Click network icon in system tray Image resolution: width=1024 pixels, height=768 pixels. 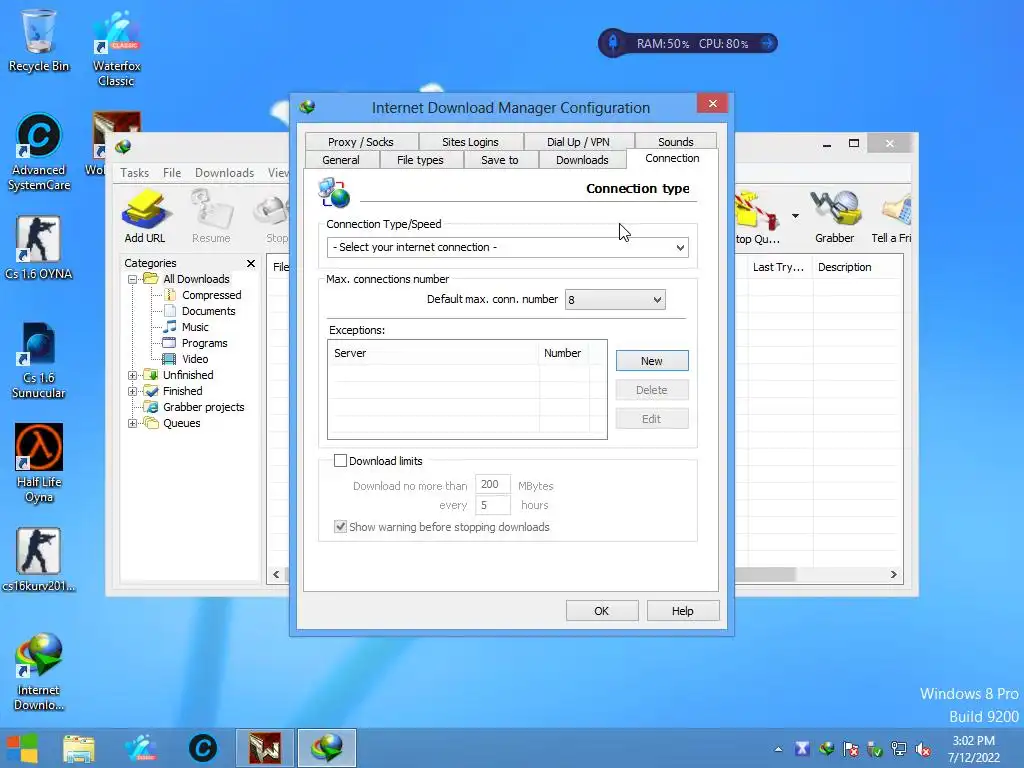point(899,749)
